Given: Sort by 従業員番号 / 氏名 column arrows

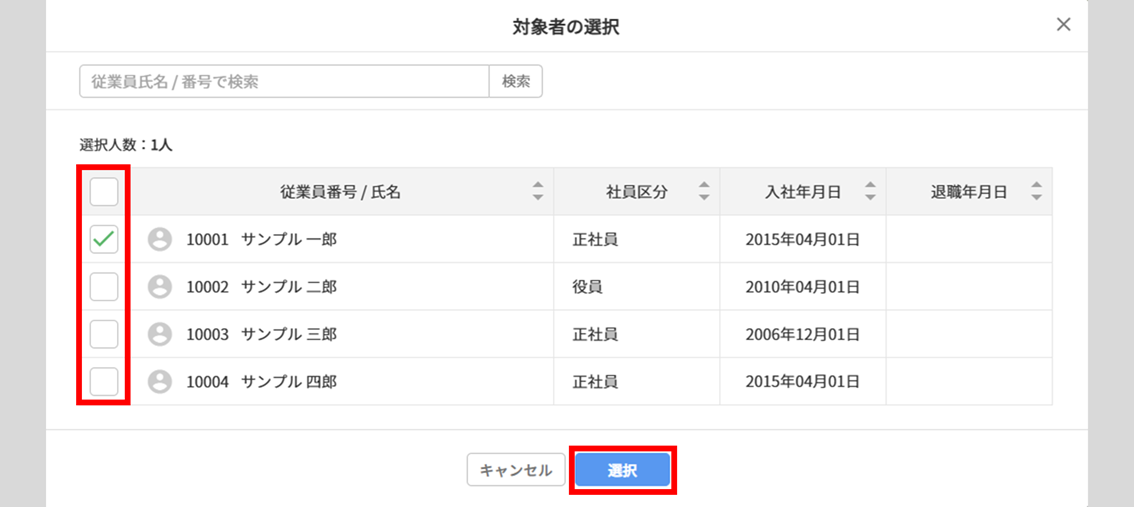Looking at the screenshot, I should pyautogui.click(x=537, y=192).
